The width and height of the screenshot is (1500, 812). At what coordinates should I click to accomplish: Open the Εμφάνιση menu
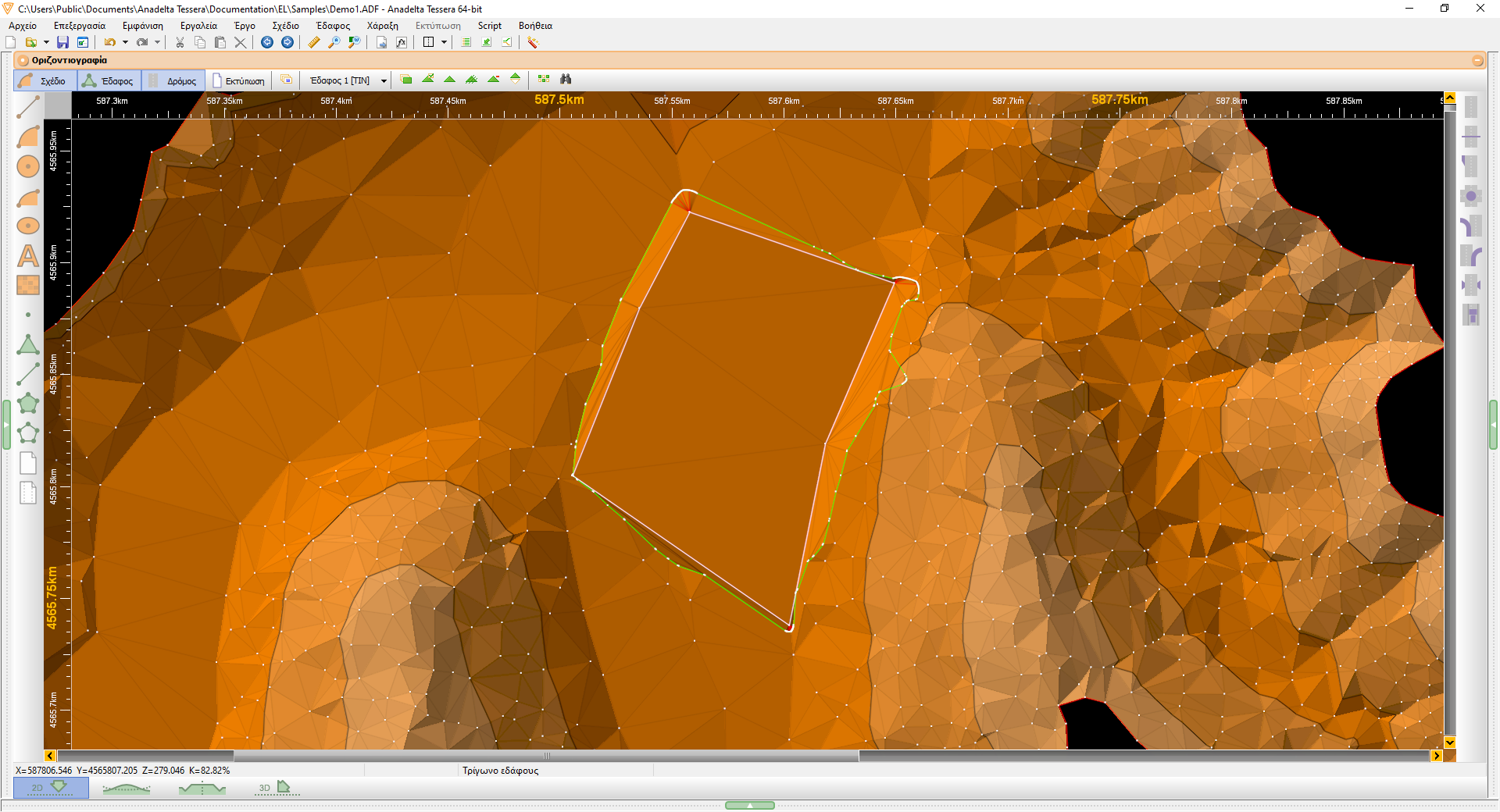pos(143,26)
